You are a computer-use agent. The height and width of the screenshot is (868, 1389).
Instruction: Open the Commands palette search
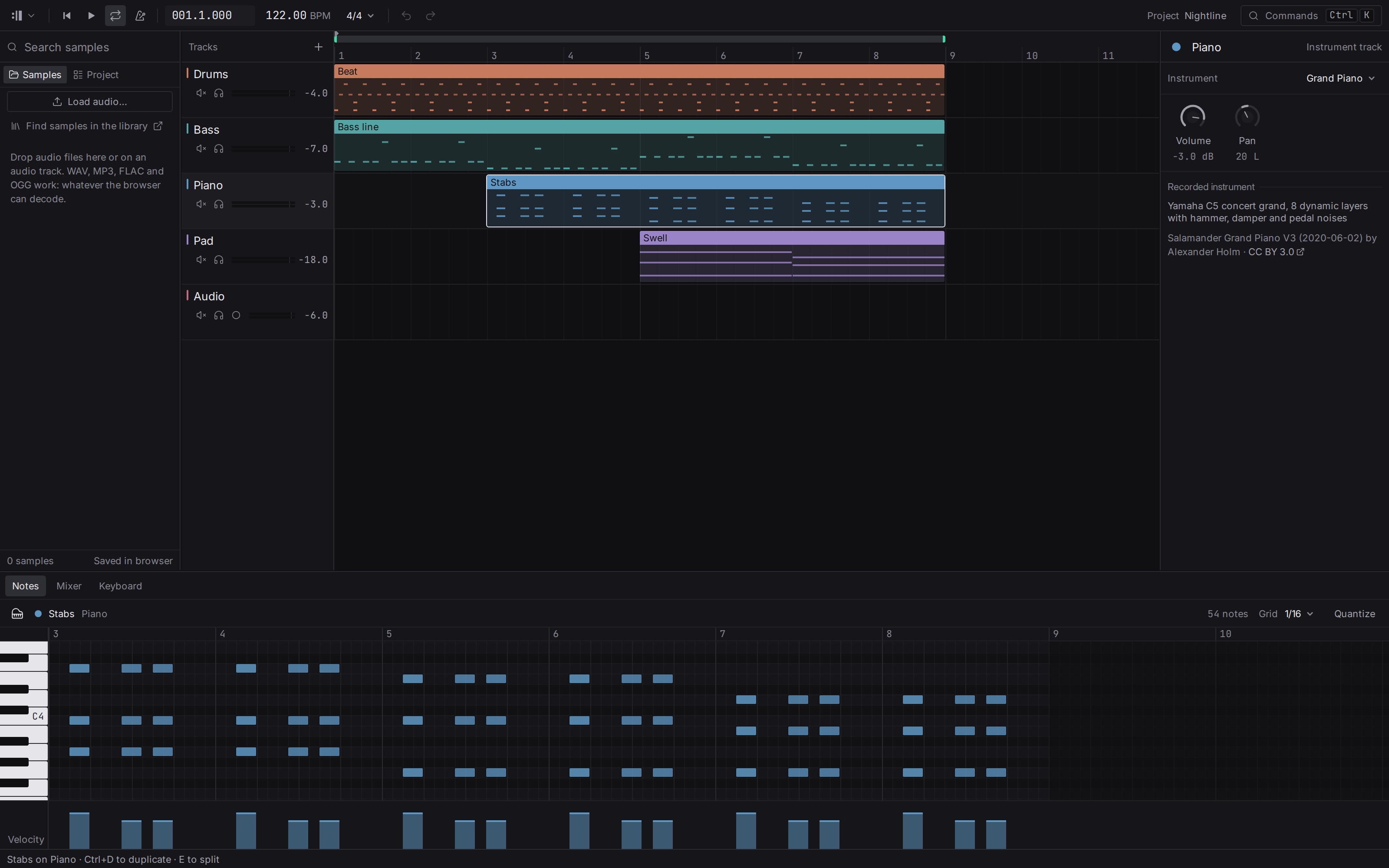click(1311, 16)
